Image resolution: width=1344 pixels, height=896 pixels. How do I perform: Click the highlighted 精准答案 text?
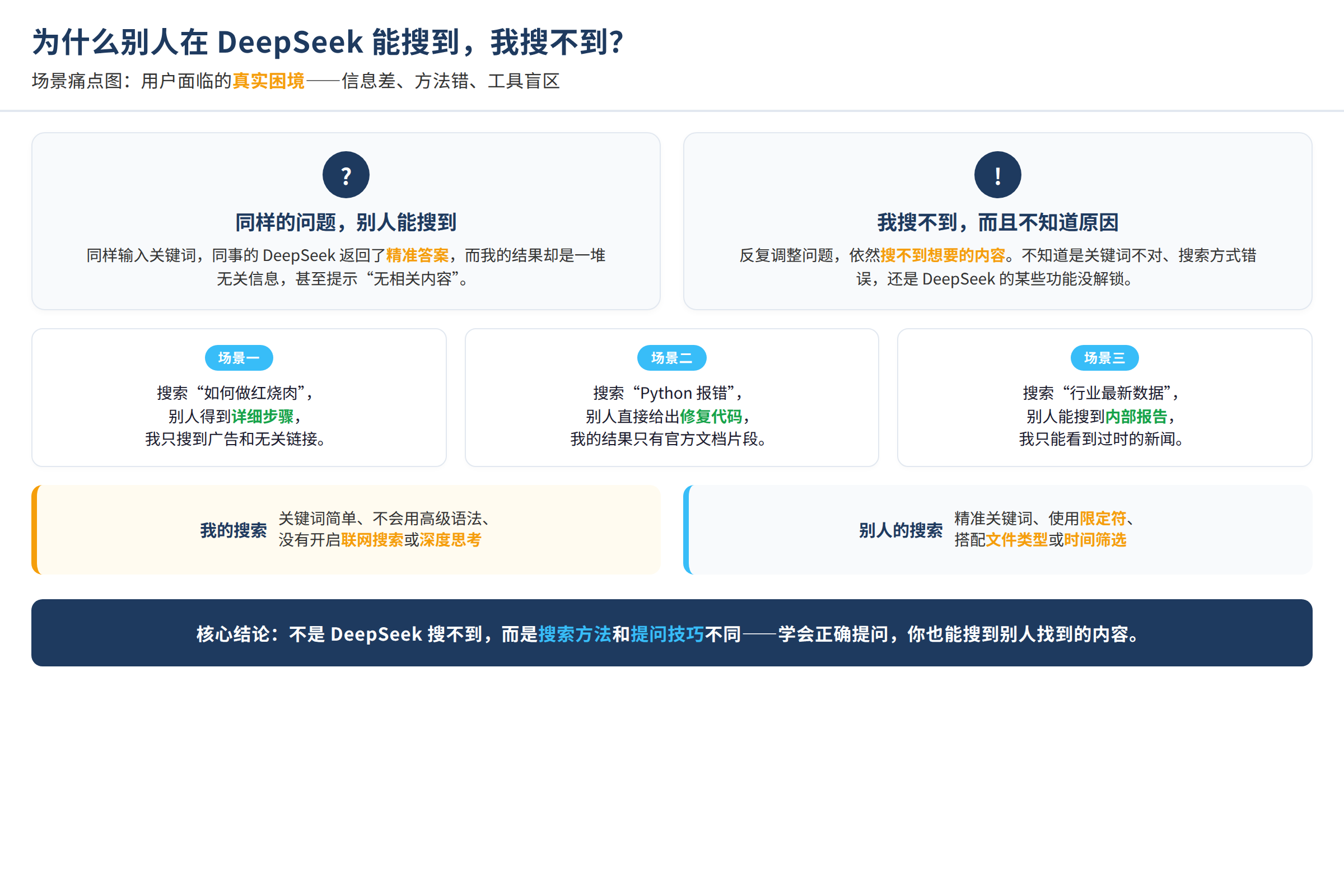[417, 255]
